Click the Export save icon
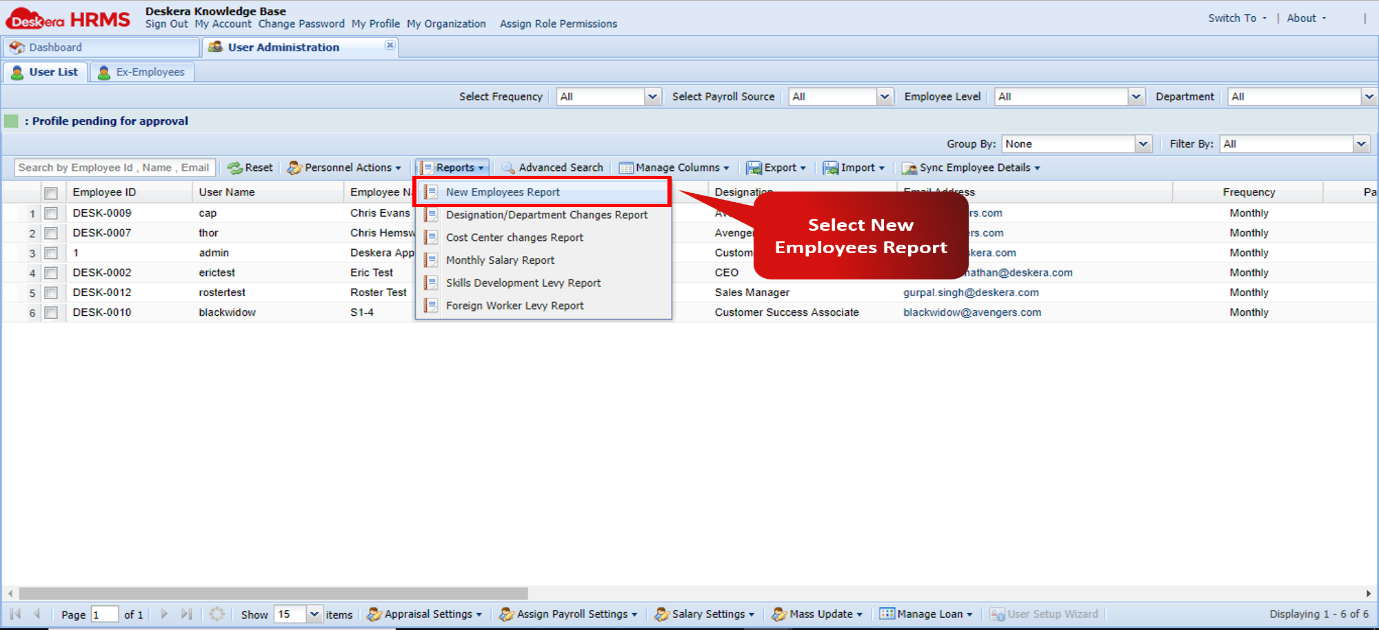Viewport: 1379px width, 630px height. 754,168
